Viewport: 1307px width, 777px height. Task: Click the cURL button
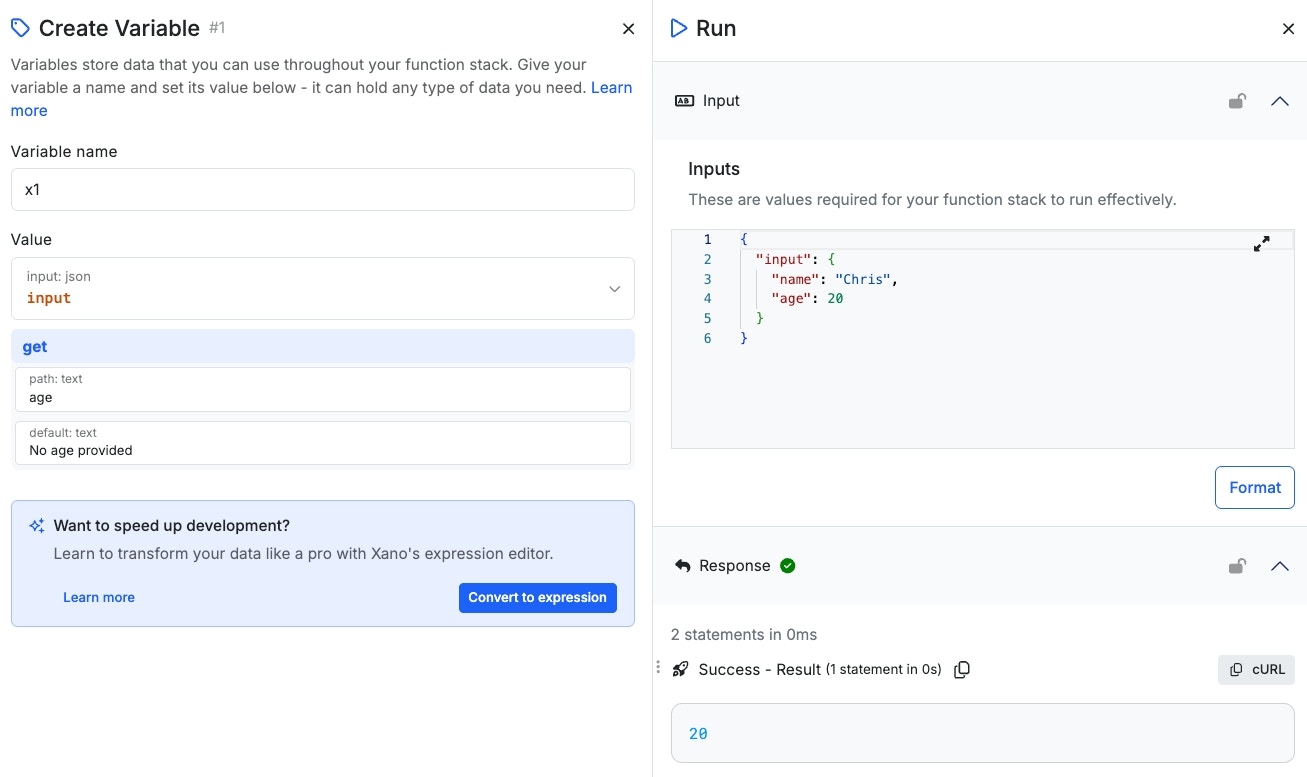click(x=1256, y=670)
